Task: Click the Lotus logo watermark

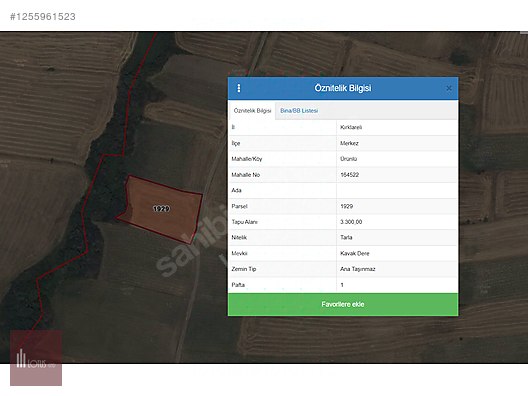Action: click(36, 358)
